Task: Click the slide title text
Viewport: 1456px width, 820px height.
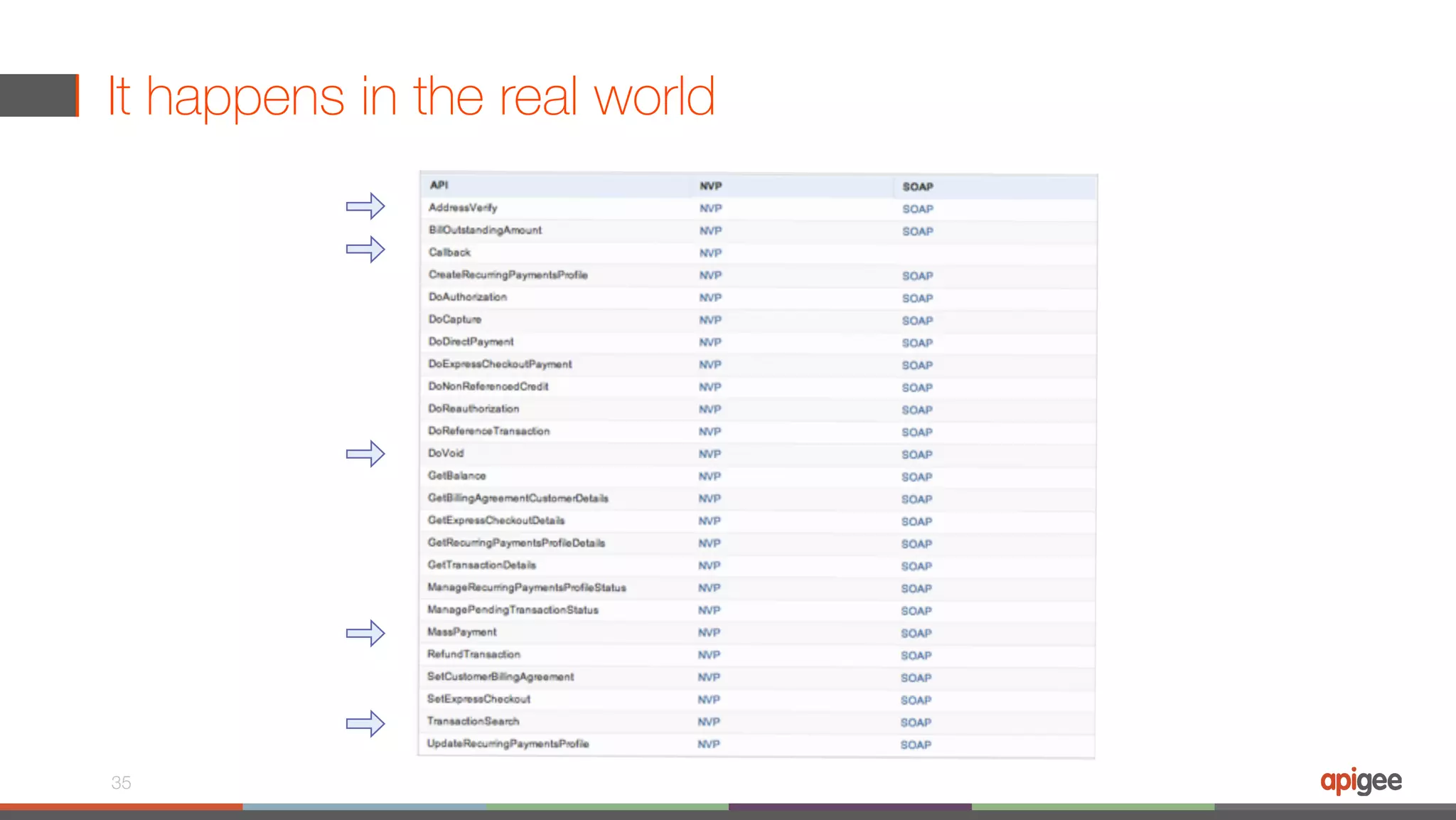Action: coord(411,96)
